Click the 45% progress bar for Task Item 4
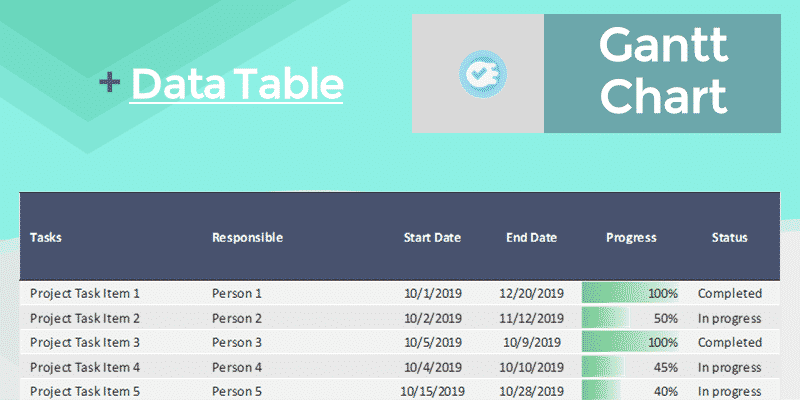 pyautogui.click(x=630, y=367)
